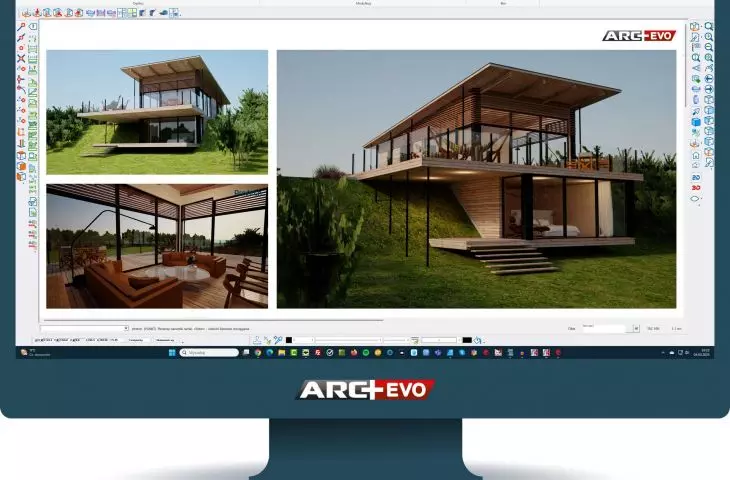Zoom out using the minus magnifier icon
Viewport: 730px width, 480px height.
coord(709,47)
